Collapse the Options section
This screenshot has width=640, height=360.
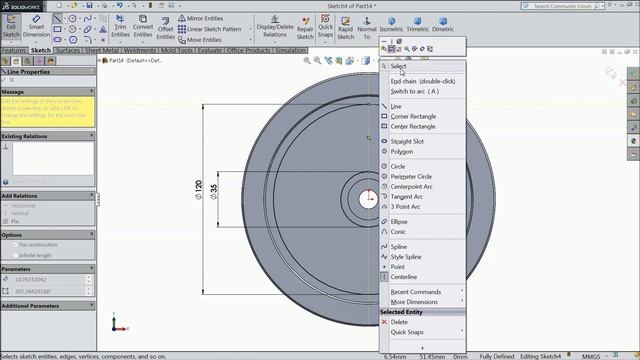tap(91, 235)
